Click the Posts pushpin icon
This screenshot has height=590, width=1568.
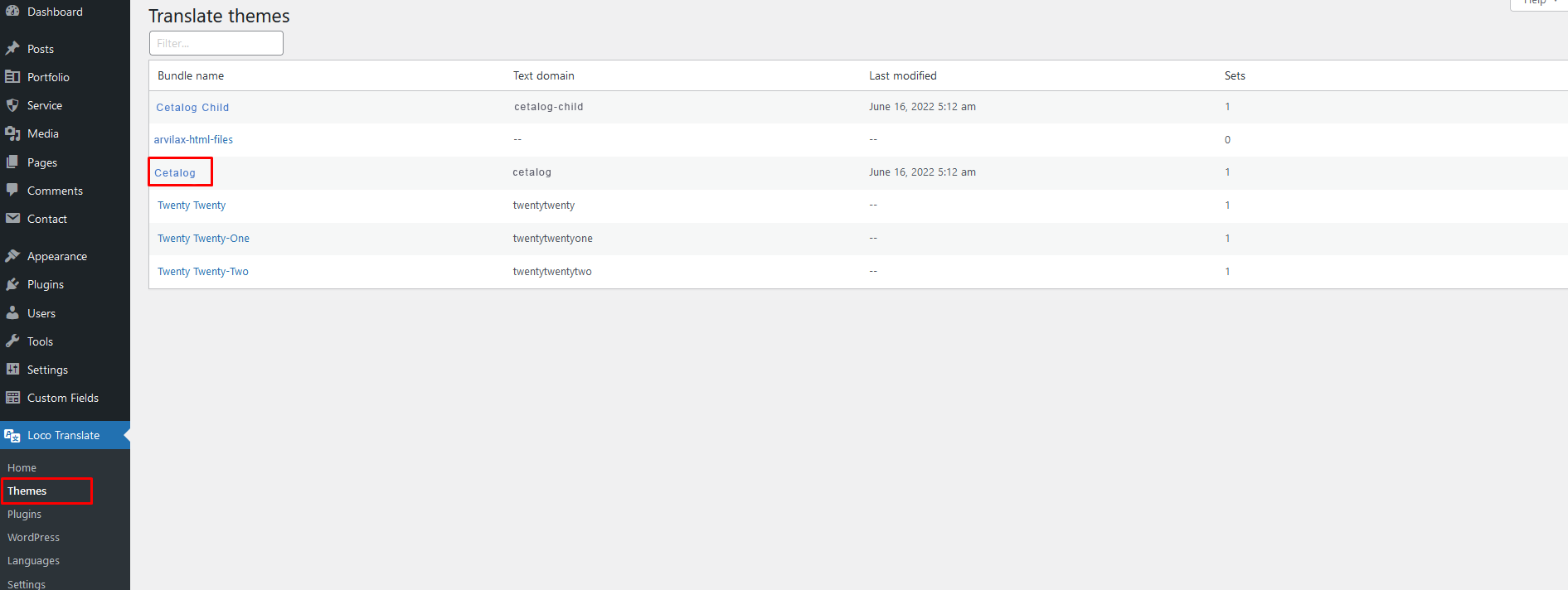click(12, 49)
